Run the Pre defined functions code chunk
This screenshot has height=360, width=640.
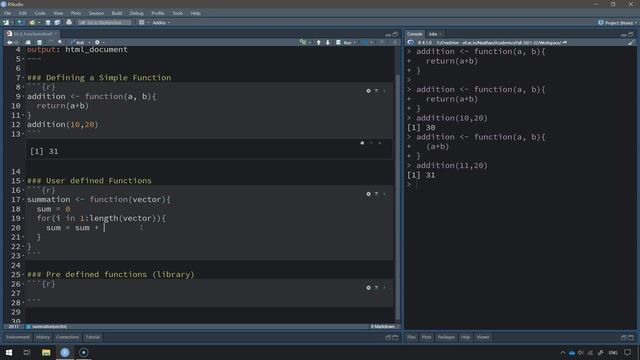point(384,288)
